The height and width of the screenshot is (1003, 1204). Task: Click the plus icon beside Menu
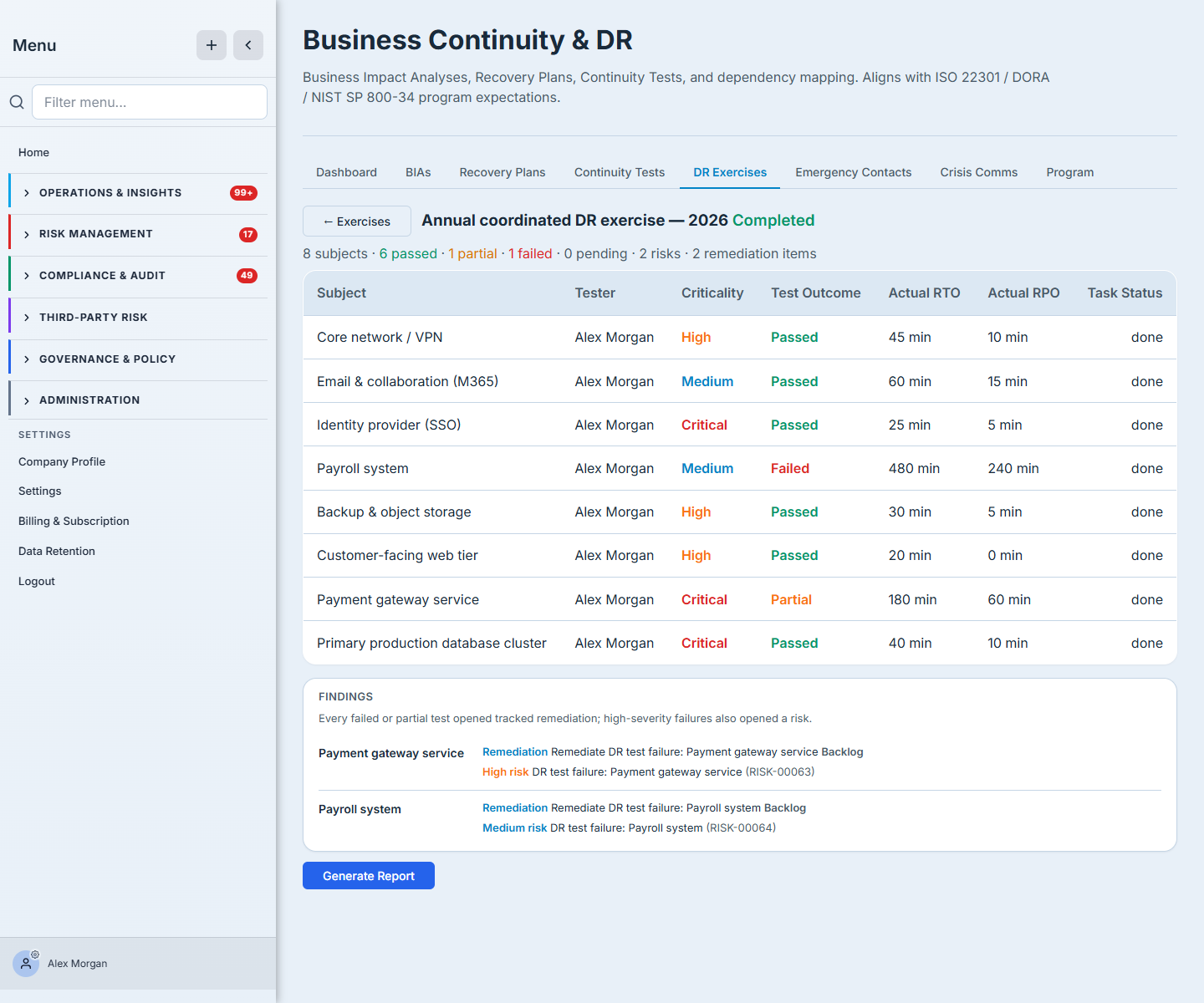pos(212,45)
